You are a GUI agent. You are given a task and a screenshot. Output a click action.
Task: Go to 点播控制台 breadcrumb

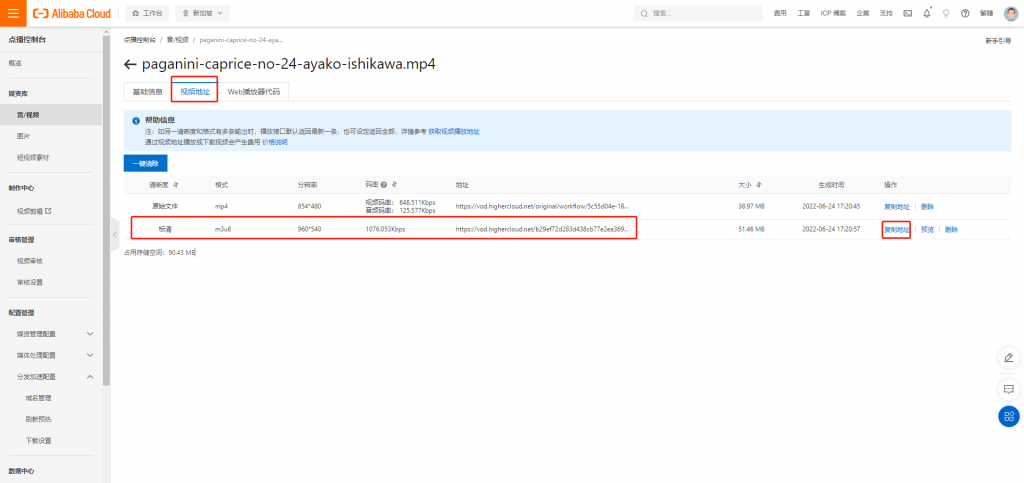point(140,40)
